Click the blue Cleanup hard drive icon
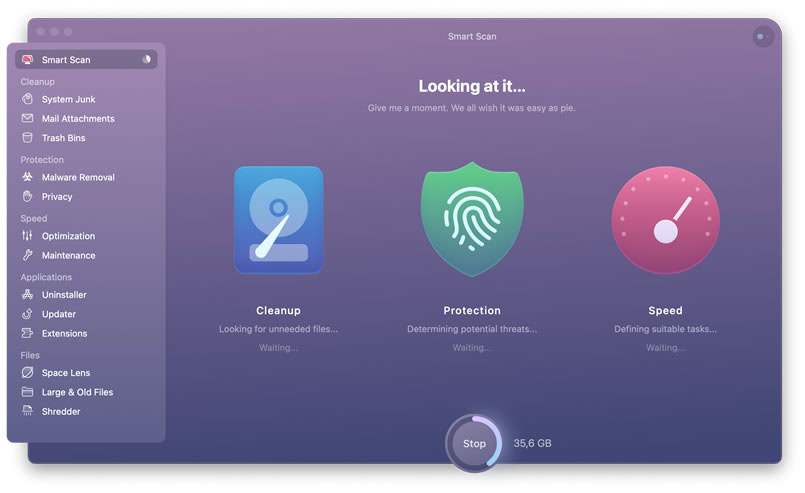Screen dimensions: 805x493 278,220
